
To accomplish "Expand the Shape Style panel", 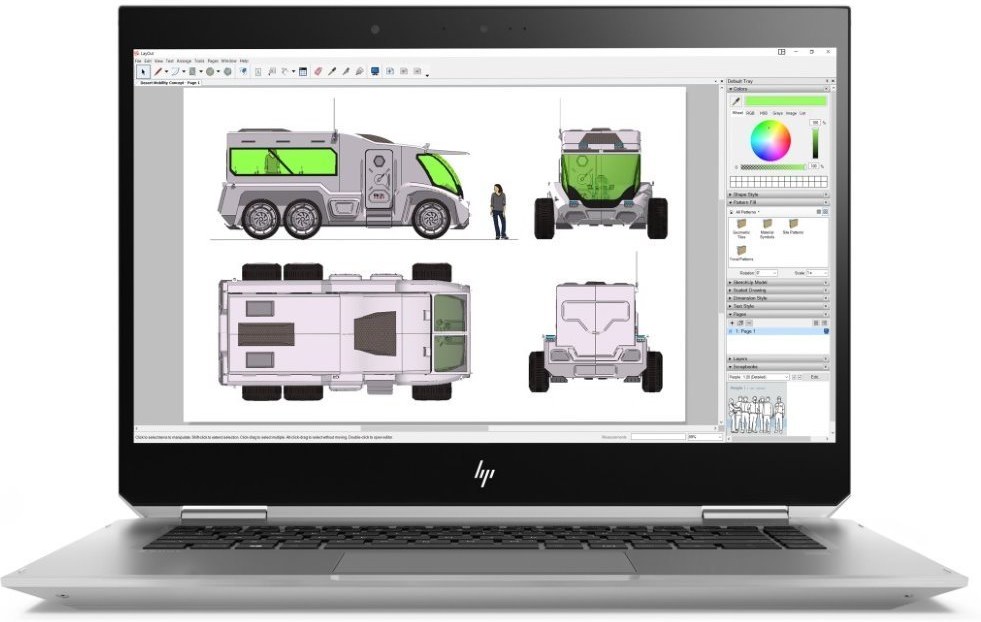I will pos(746,194).
